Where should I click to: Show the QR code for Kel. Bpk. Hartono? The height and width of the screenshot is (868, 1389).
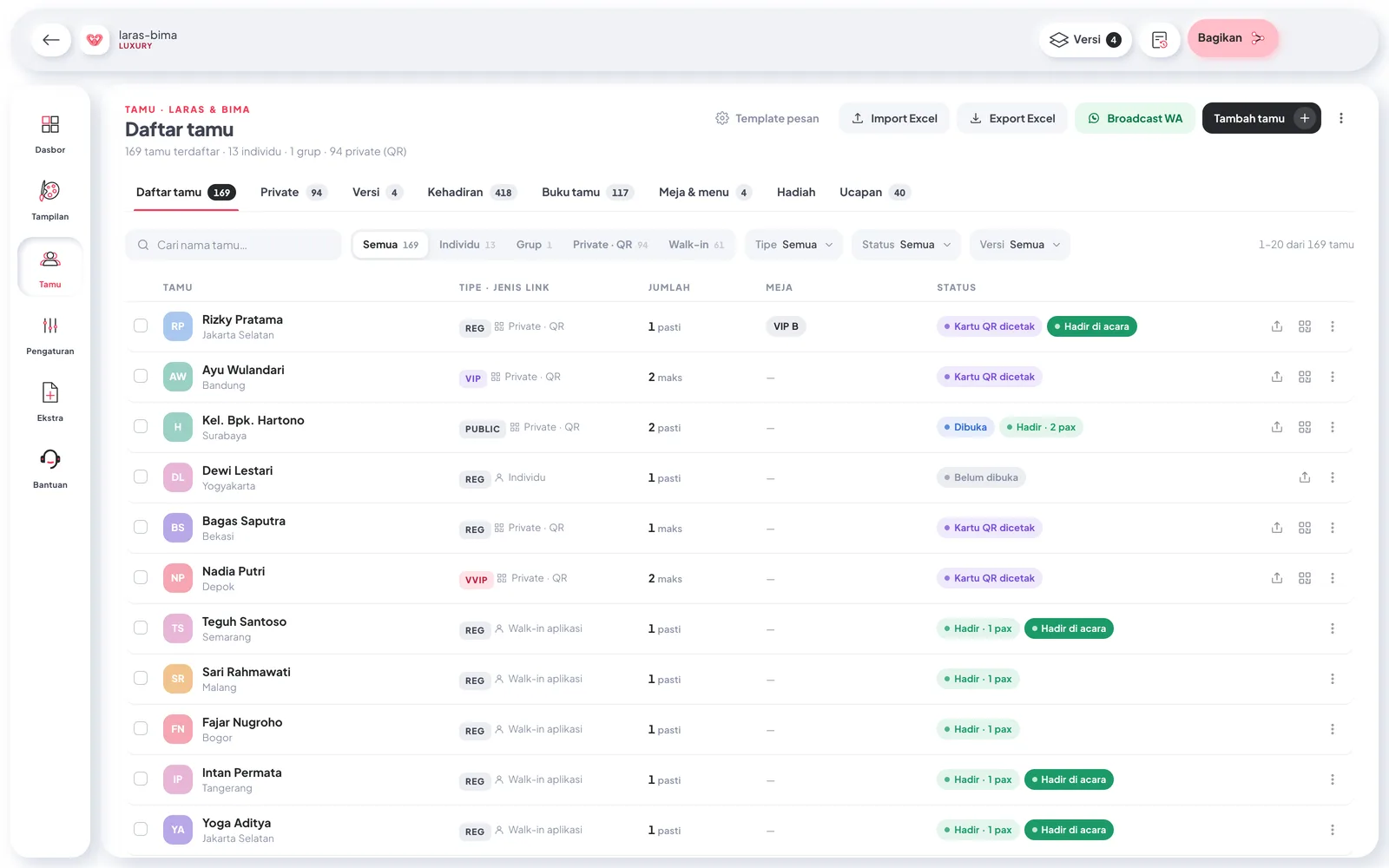[x=1305, y=427]
